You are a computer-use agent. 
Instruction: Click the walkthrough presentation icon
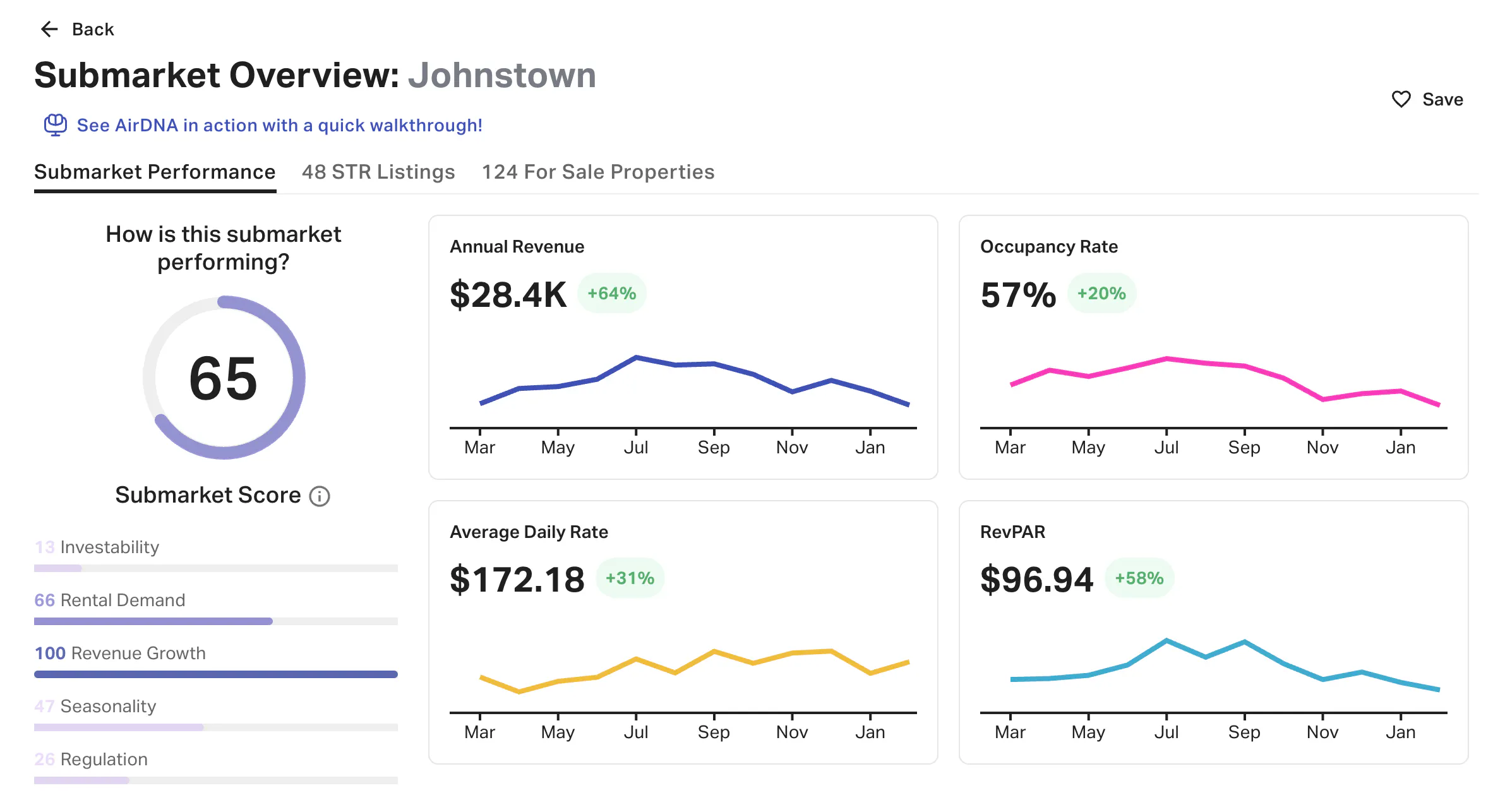(56, 125)
